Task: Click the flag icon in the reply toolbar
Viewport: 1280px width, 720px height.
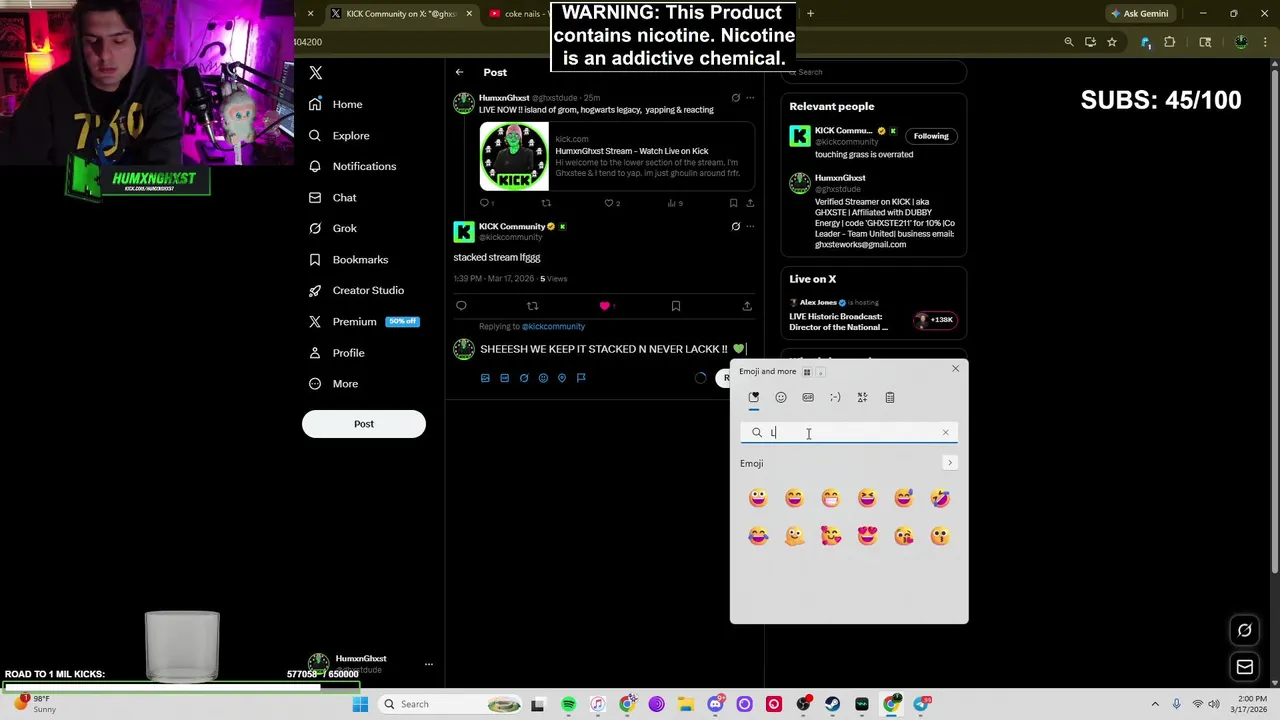Action: coord(581,378)
